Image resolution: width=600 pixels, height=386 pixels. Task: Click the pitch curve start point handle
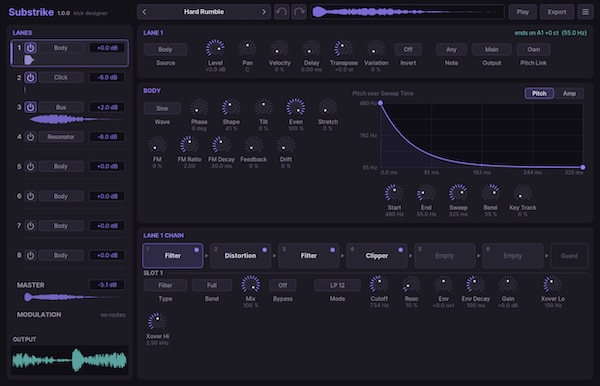(380, 103)
